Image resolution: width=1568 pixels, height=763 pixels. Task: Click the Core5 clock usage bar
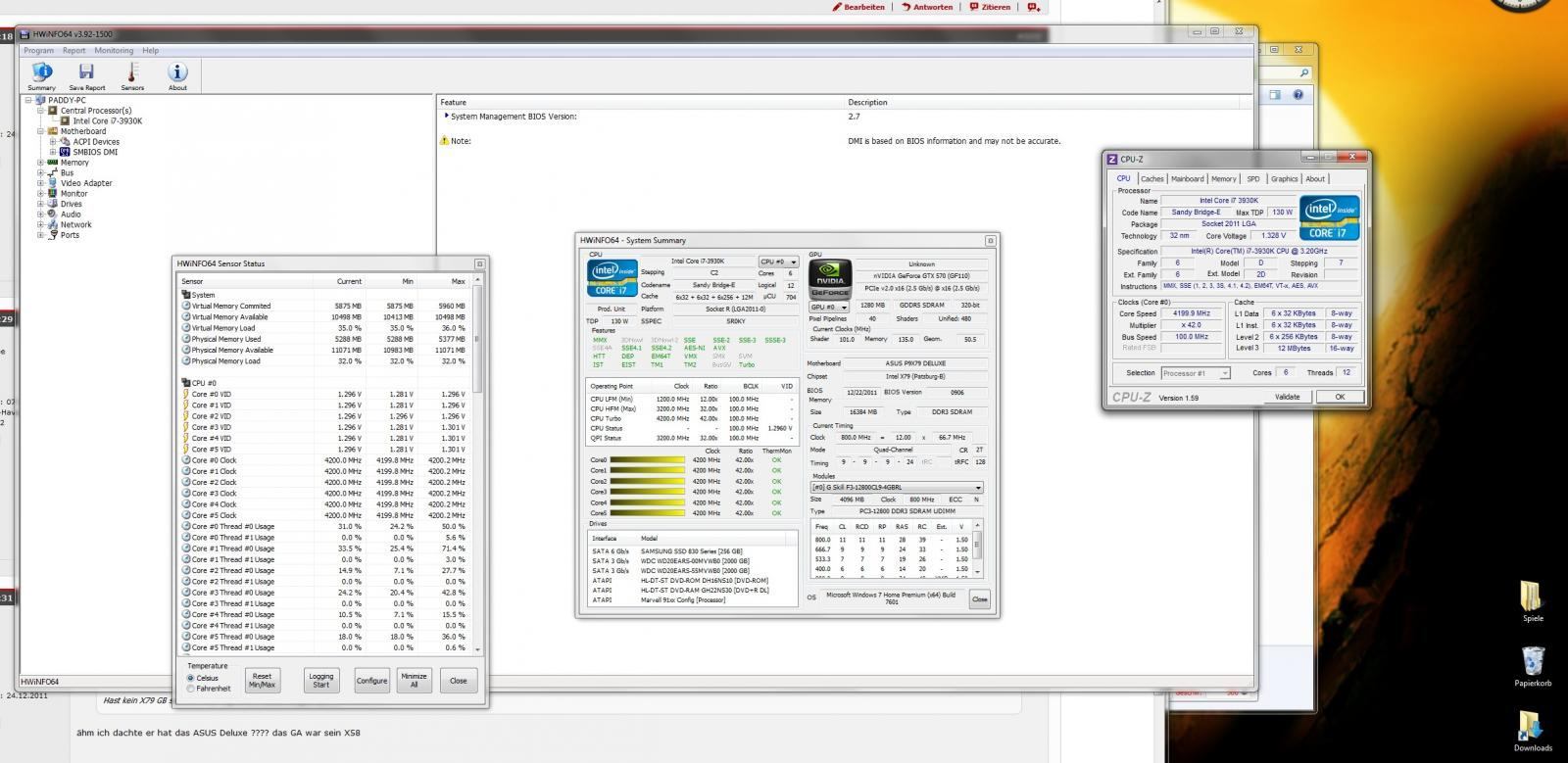pos(649,513)
